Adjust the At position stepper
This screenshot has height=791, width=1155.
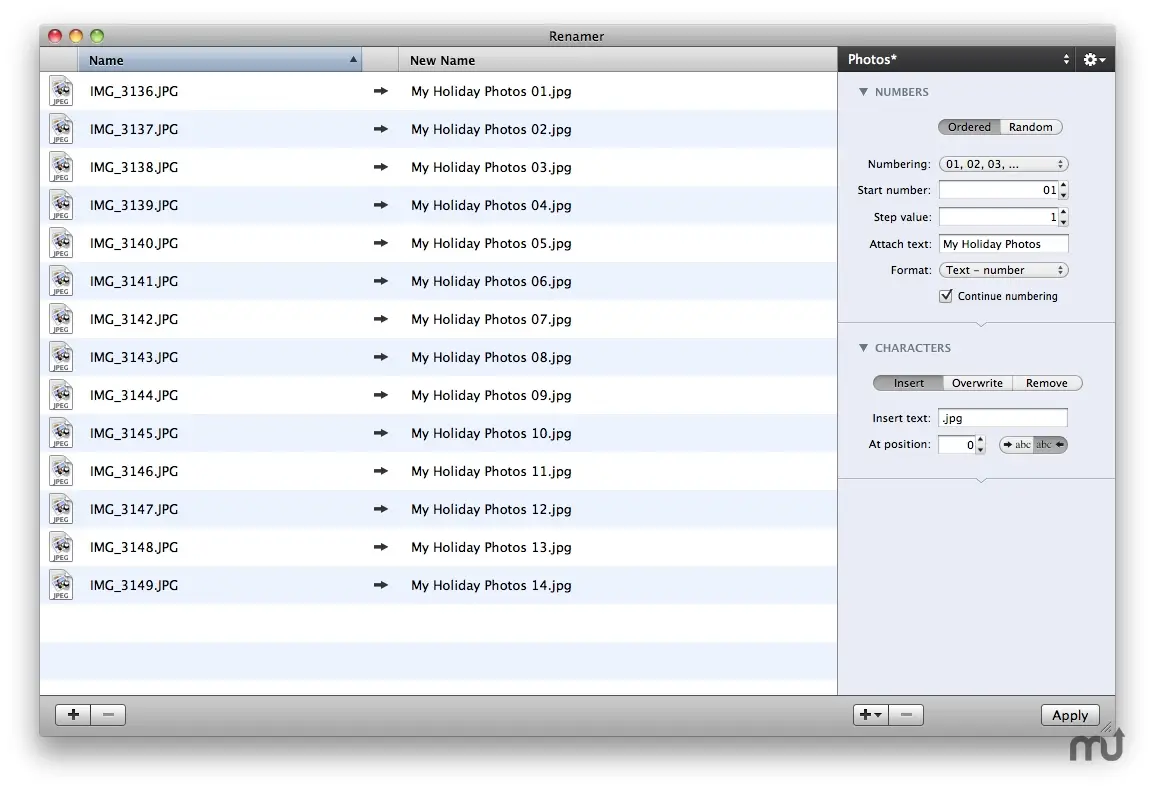point(980,444)
